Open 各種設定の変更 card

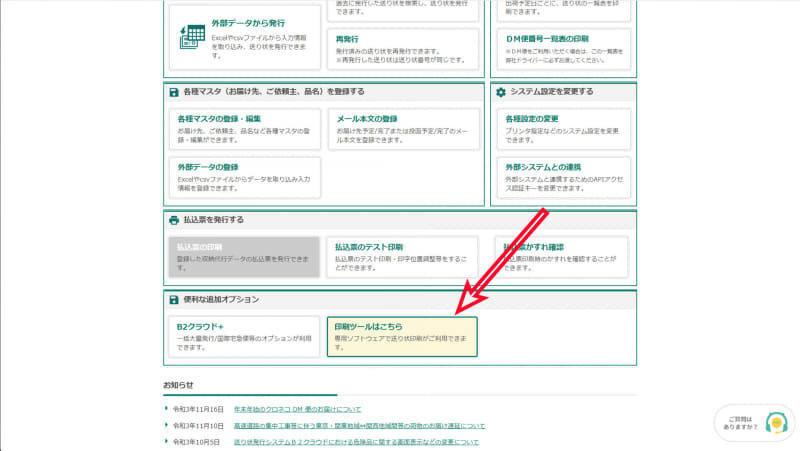tap(564, 129)
